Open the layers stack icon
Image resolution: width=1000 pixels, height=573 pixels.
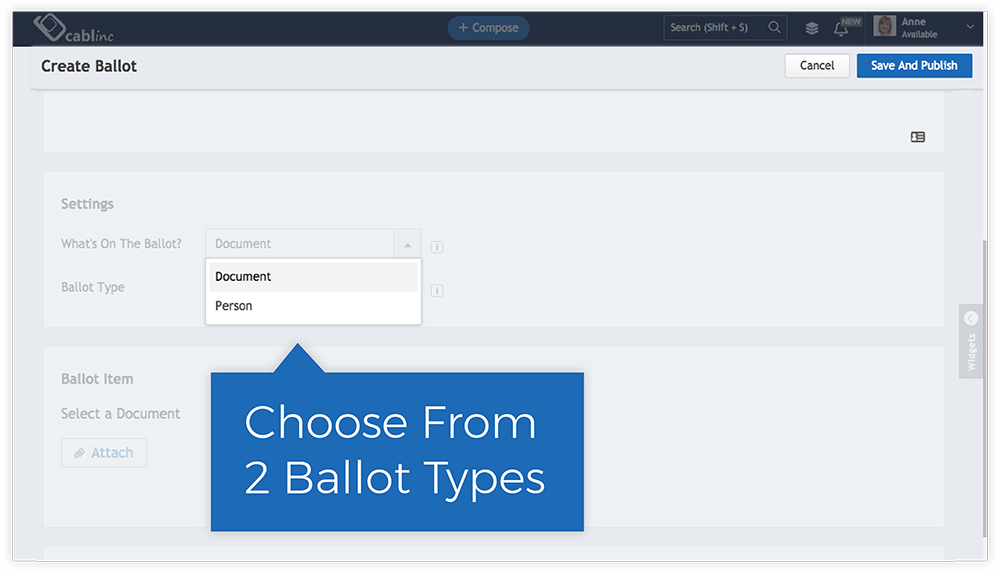811,28
